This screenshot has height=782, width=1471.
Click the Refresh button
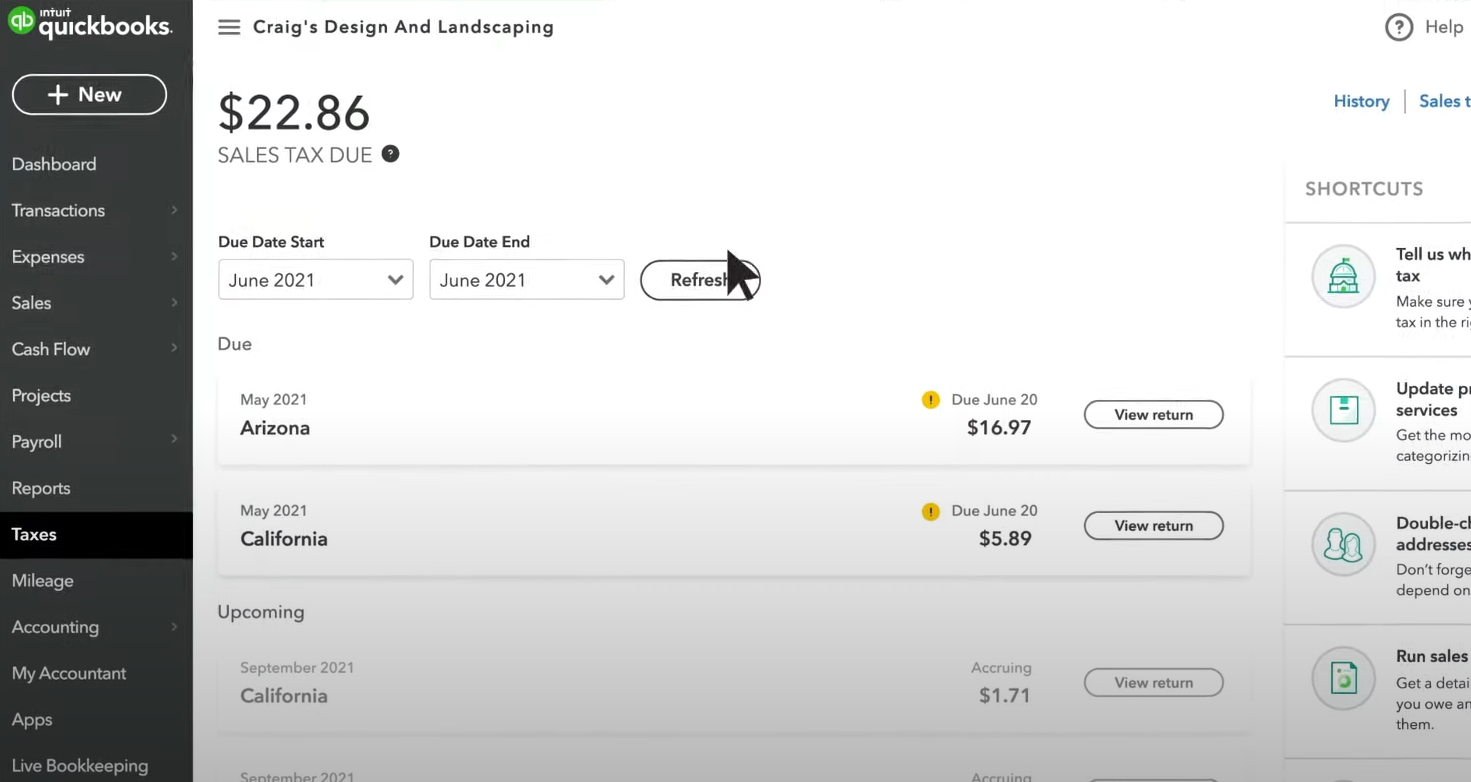click(700, 280)
